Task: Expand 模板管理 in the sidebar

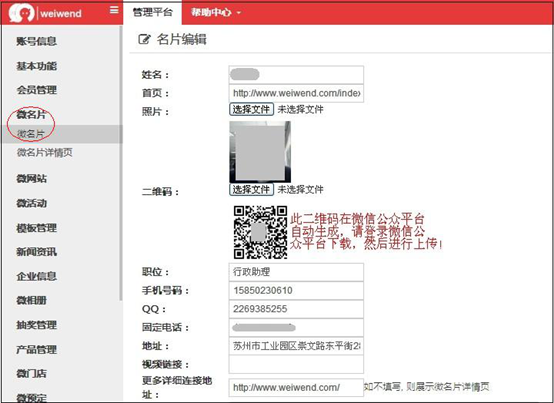Action: (36, 228)
